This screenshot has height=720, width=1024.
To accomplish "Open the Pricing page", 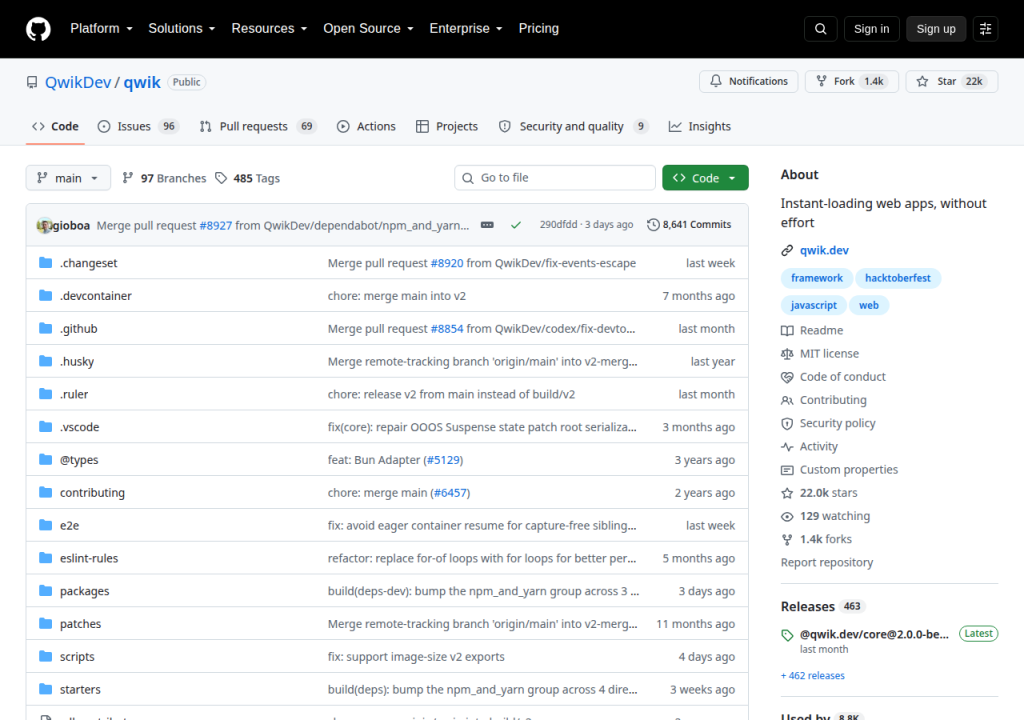I will pyautogui.click(x=539, y=29).
